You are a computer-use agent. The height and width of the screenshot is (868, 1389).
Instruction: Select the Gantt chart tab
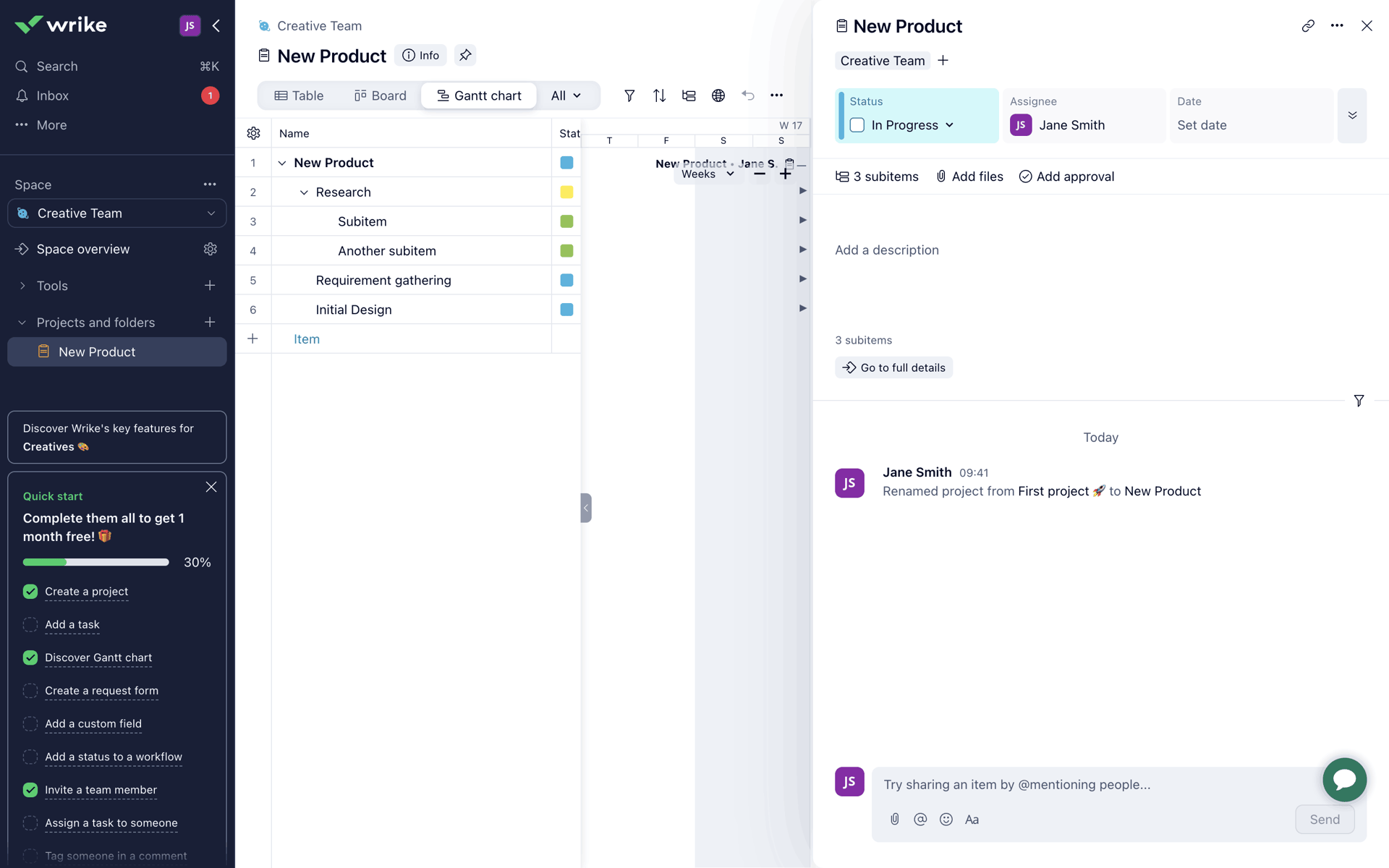tap(479, 95)
